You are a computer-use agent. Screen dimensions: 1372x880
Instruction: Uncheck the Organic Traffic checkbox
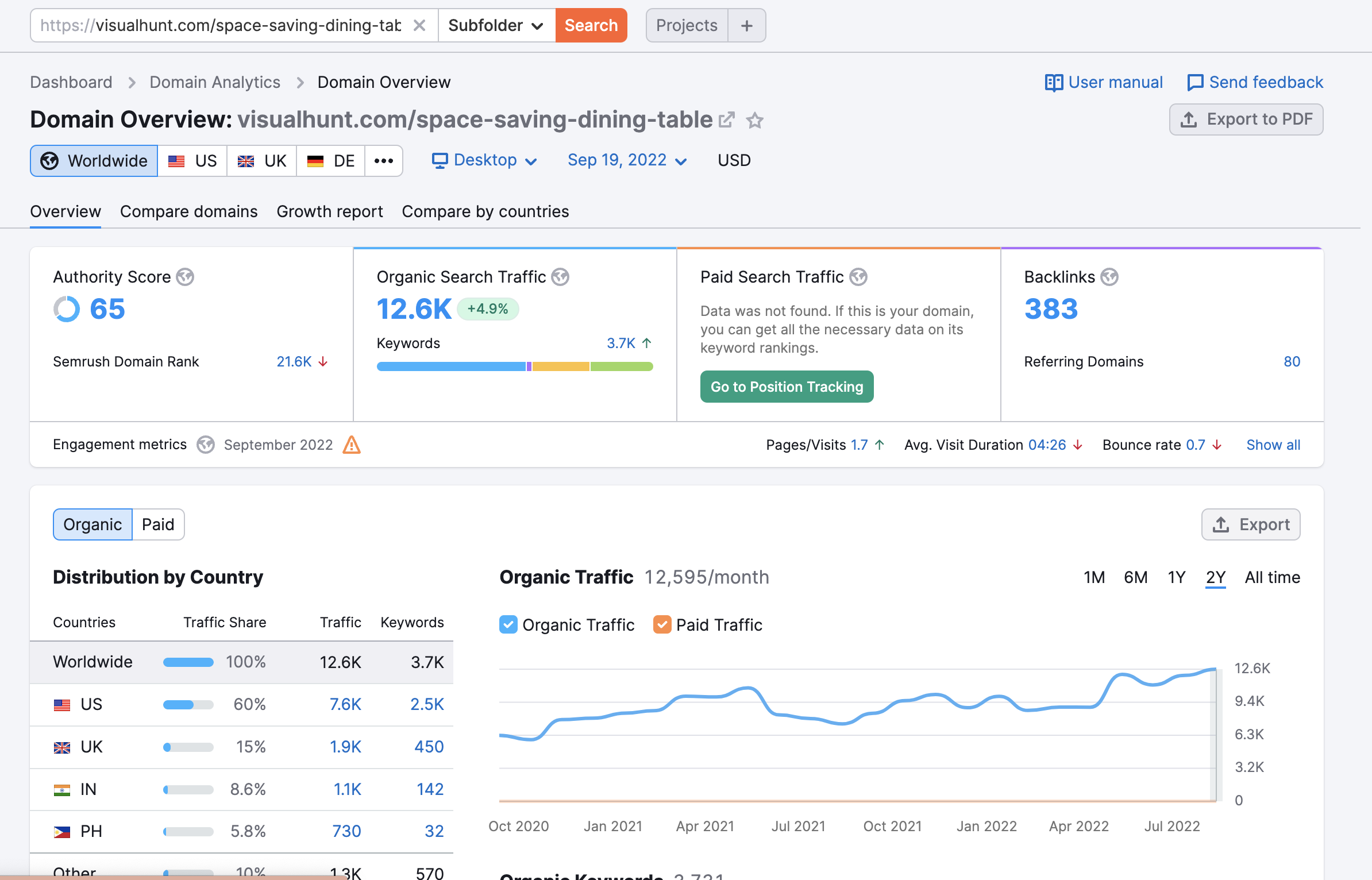coord(508,624)
